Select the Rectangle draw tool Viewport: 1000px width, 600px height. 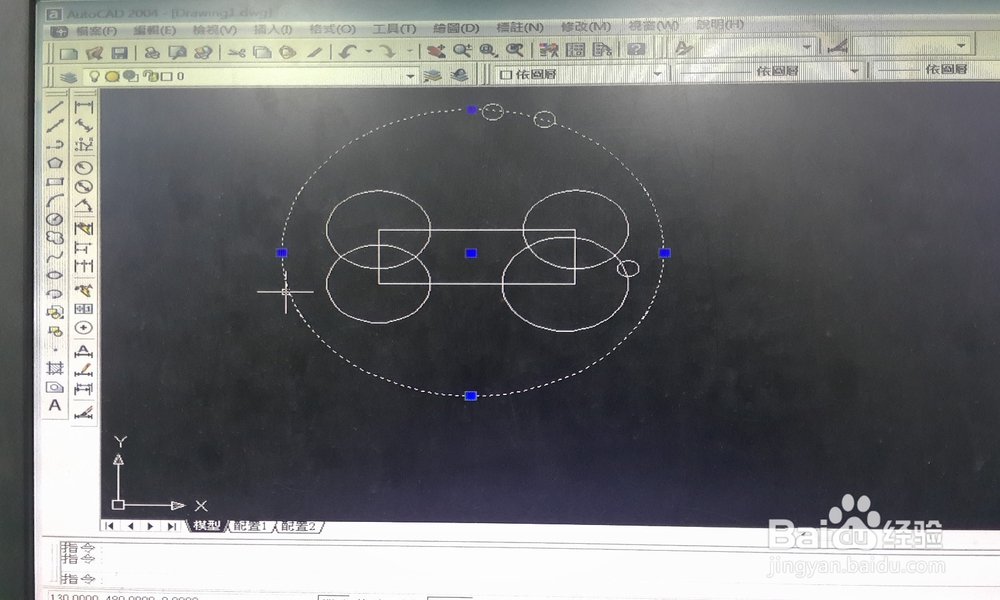[55, 182]
